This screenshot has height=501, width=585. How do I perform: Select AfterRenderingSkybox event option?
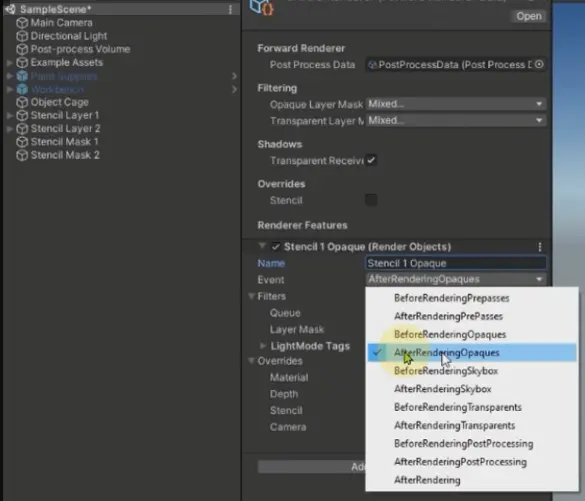472,389
